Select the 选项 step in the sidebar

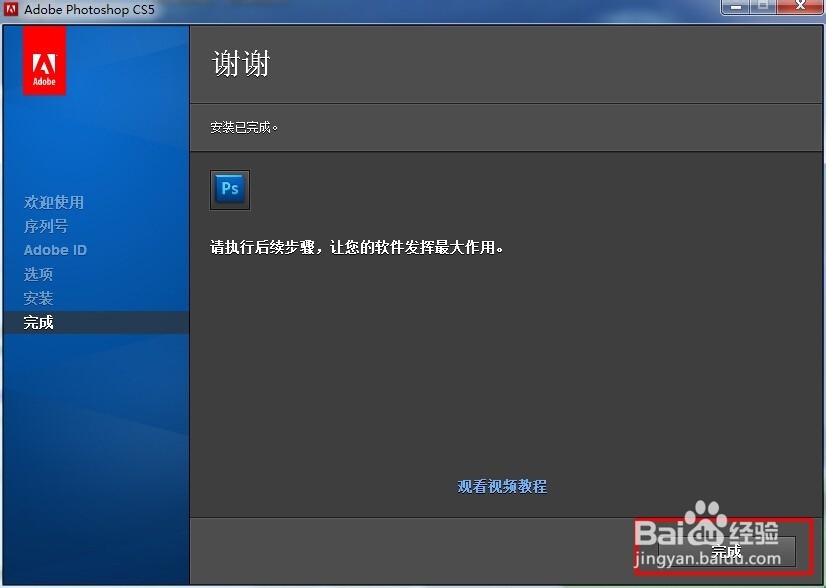[x=38, y=274]
